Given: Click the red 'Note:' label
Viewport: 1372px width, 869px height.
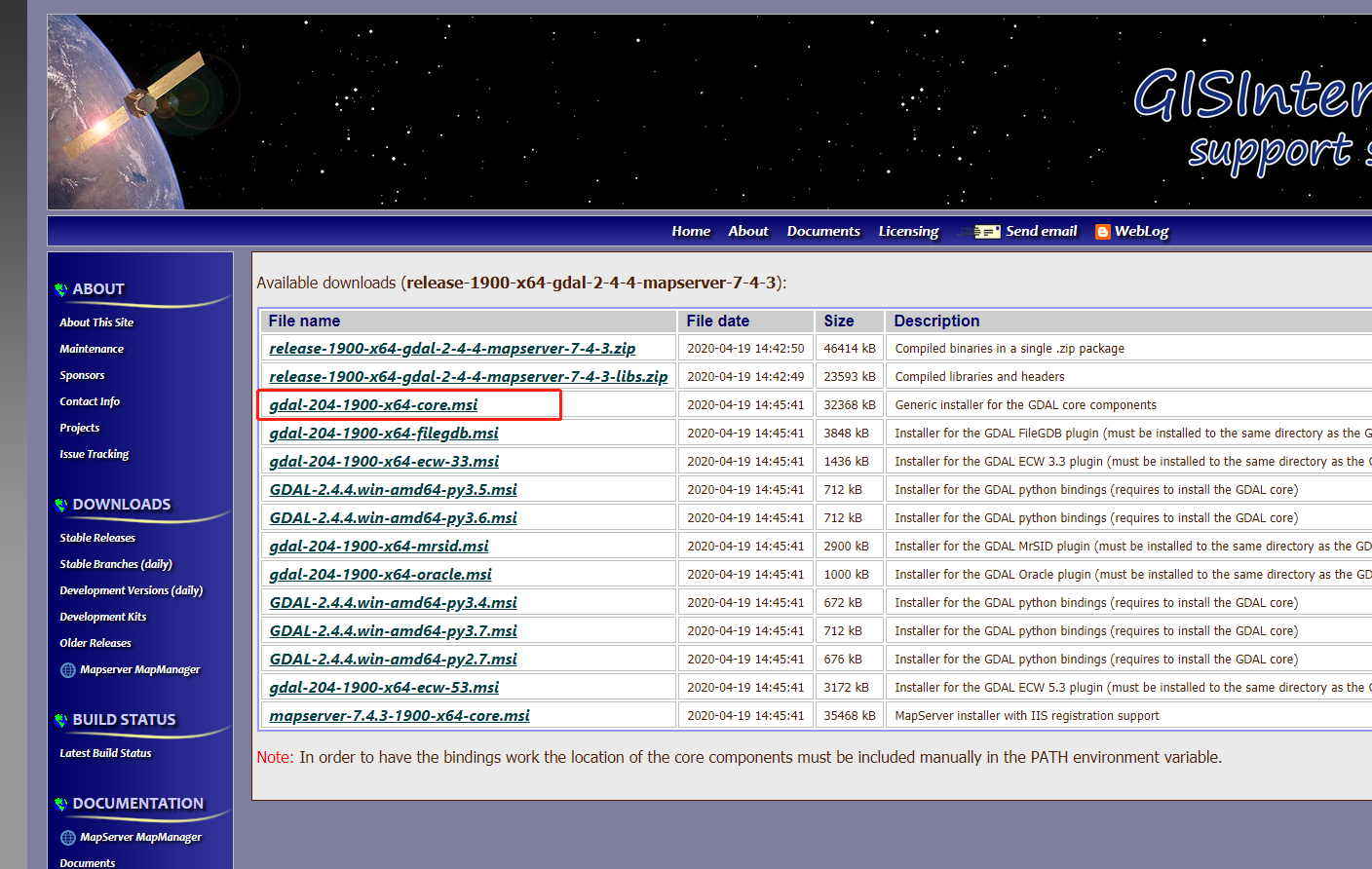Looking at the screenshot, I should (x=276, y=757).
